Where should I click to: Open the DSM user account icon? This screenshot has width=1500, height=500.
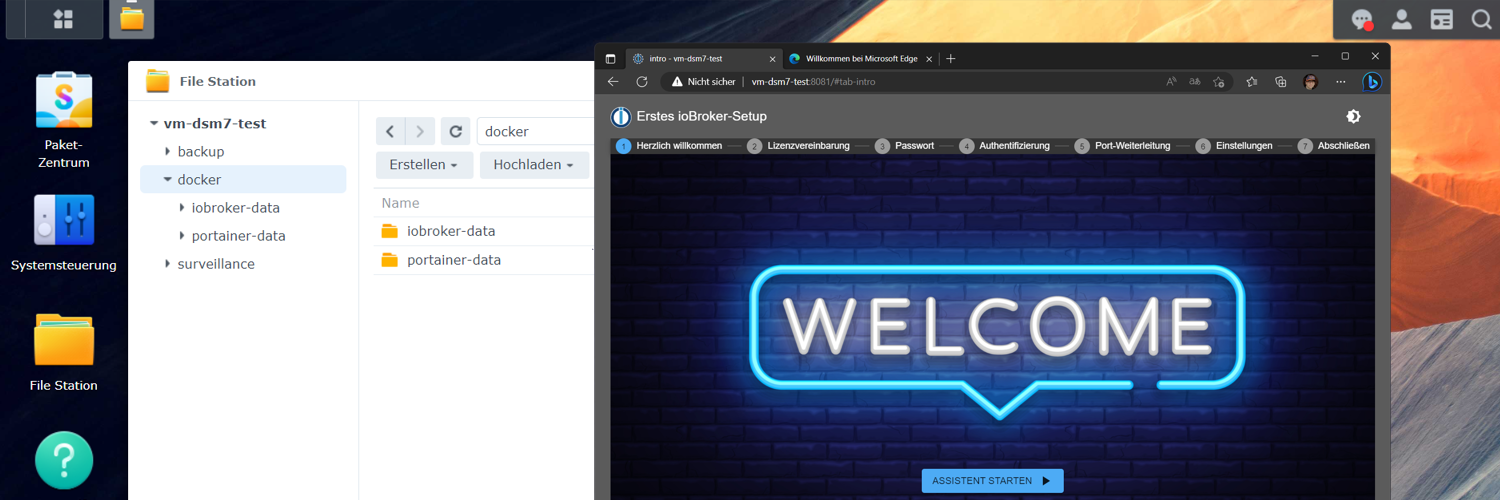[1402, 19]
